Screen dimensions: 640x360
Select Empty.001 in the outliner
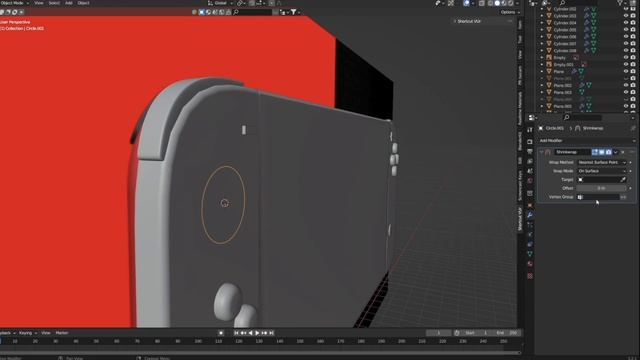click(x=563, y=64)
